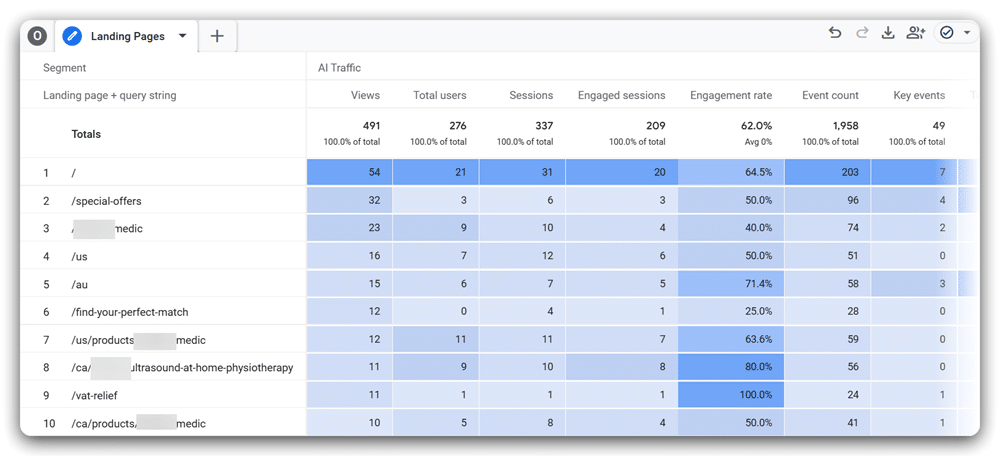Click the 64.5% engagement rate cell

[731, 172]
